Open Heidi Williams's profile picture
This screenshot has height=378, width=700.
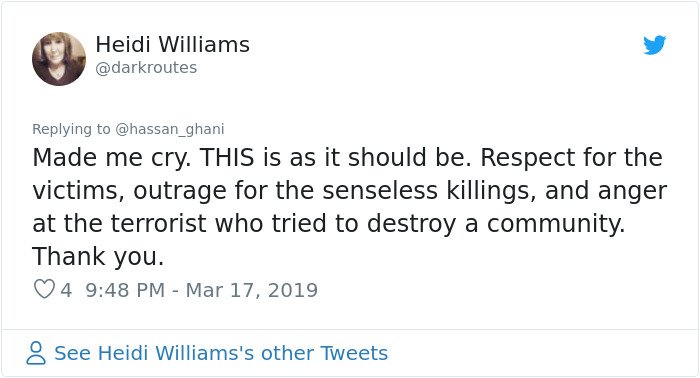click(59, 58)
